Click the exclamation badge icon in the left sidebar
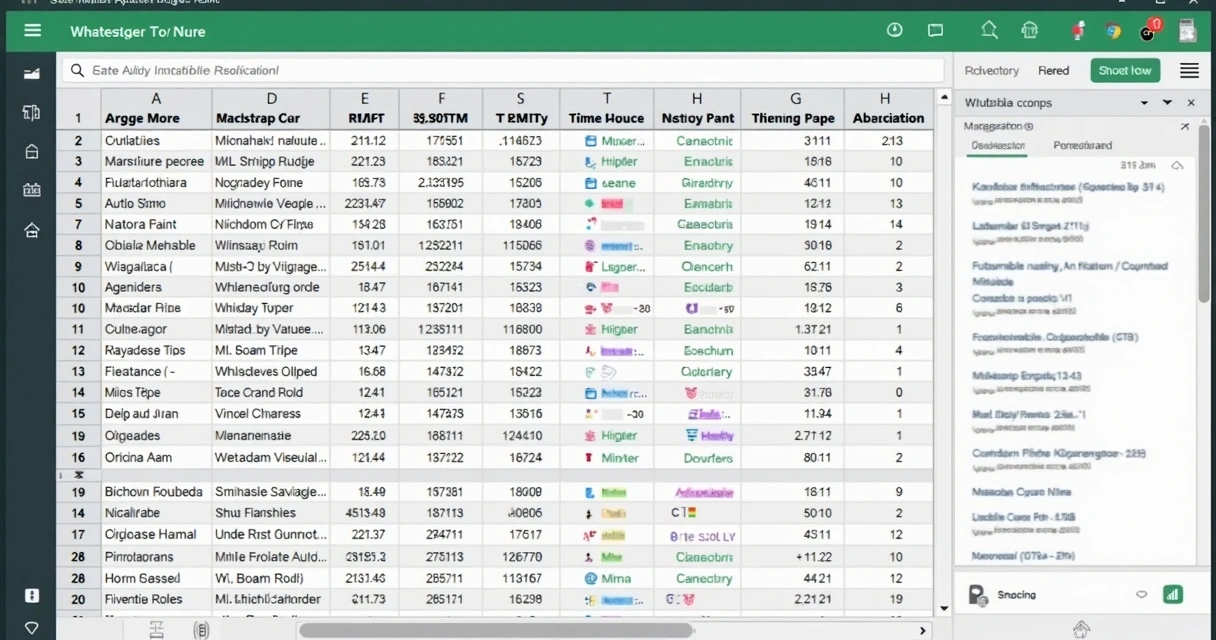Screen dimensions: 1216x640 pyautogui.click(x=32, y=595)
